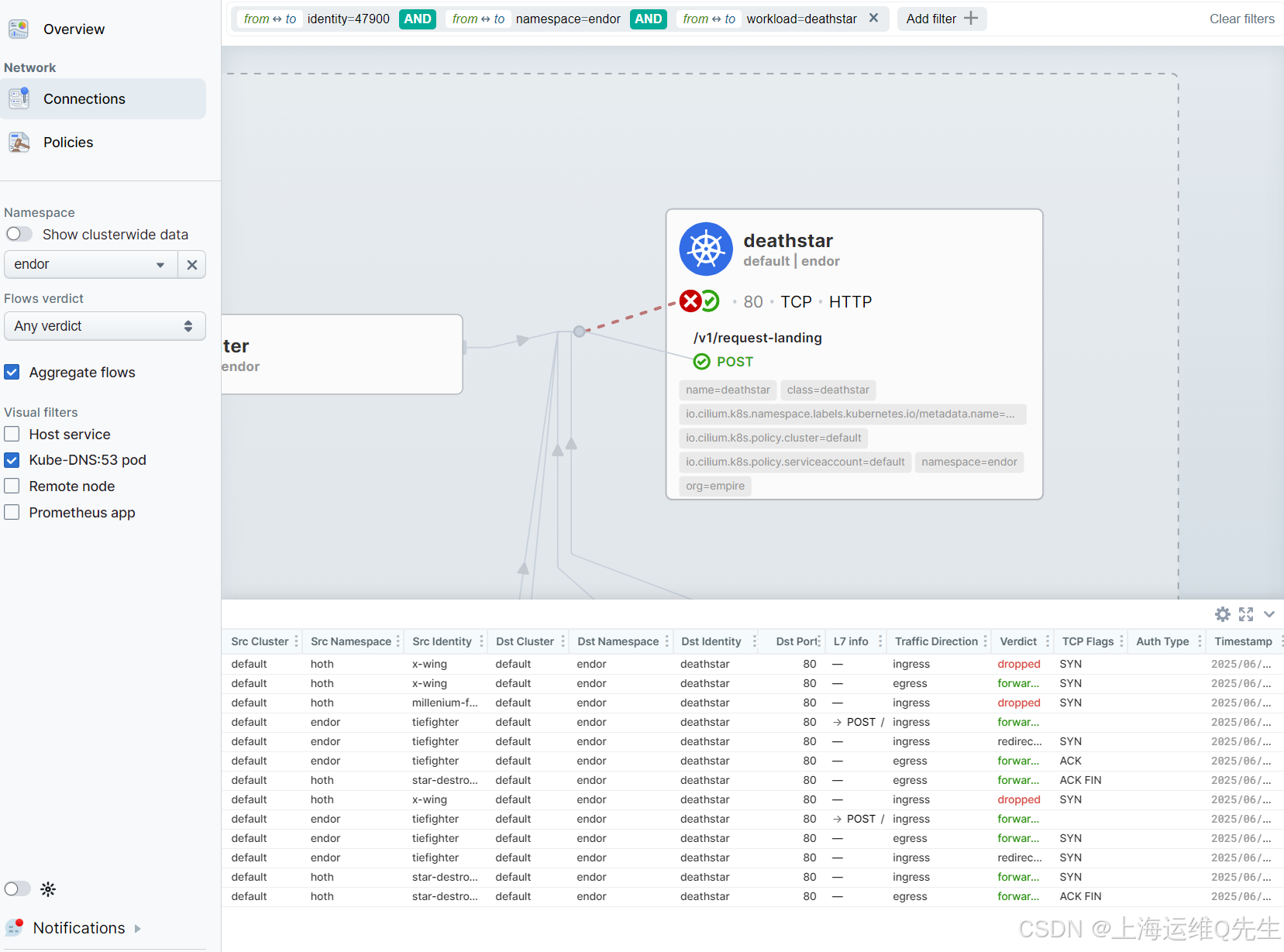Collapse the flows table panel
Screen dimensions: 1284x952
tap(1269, 614)
